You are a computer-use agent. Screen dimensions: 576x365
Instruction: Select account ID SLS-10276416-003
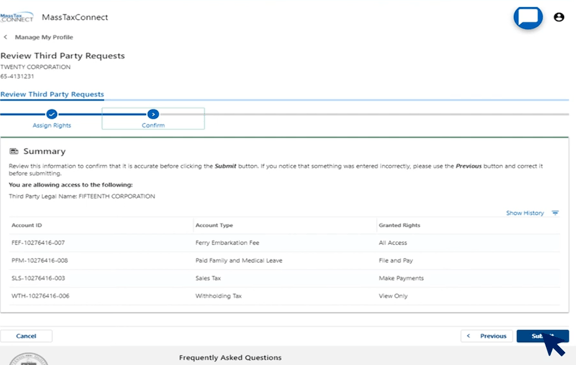click(38, 278)
